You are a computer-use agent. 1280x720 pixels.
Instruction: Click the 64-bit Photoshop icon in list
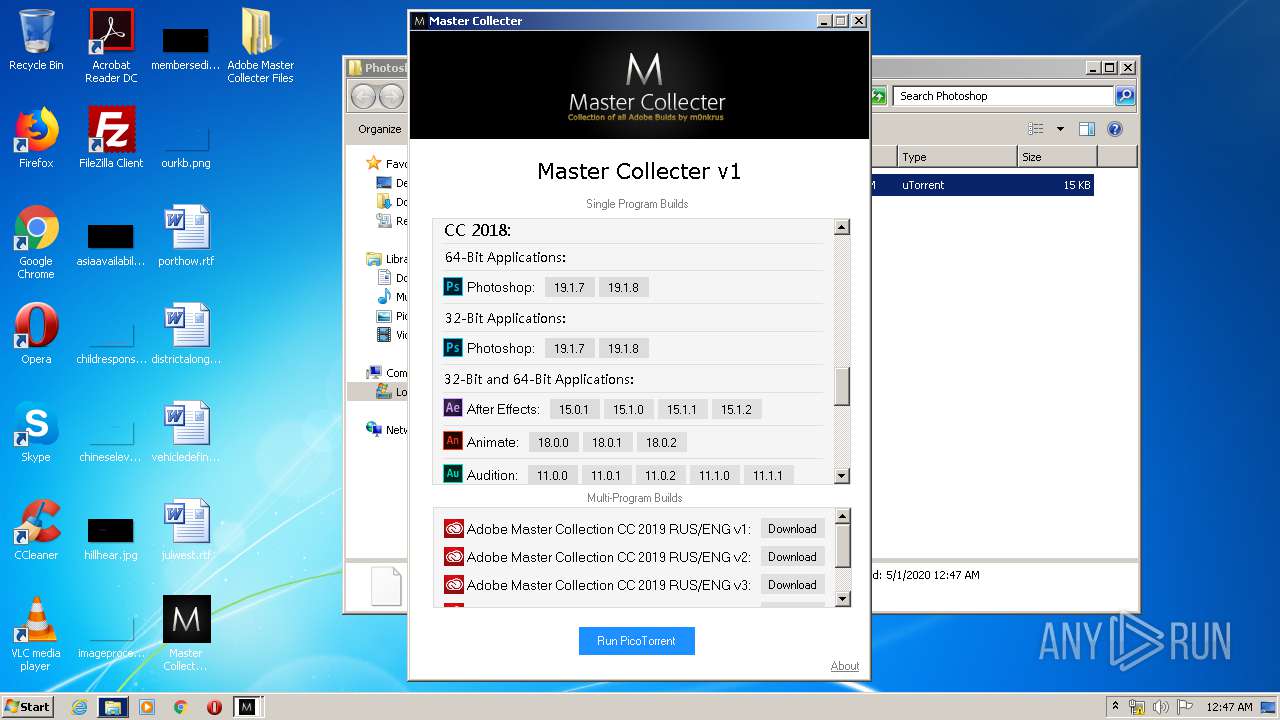point(453,287)
